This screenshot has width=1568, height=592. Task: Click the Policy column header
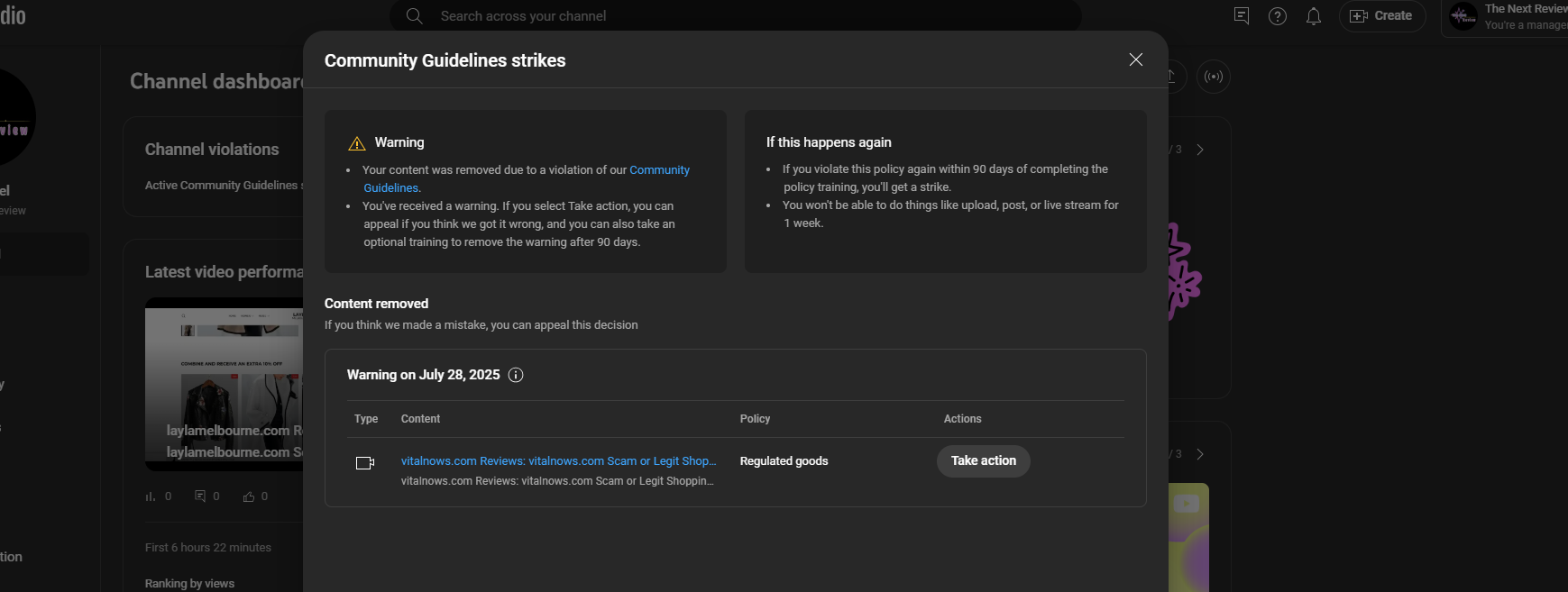[x=756, y=419]
